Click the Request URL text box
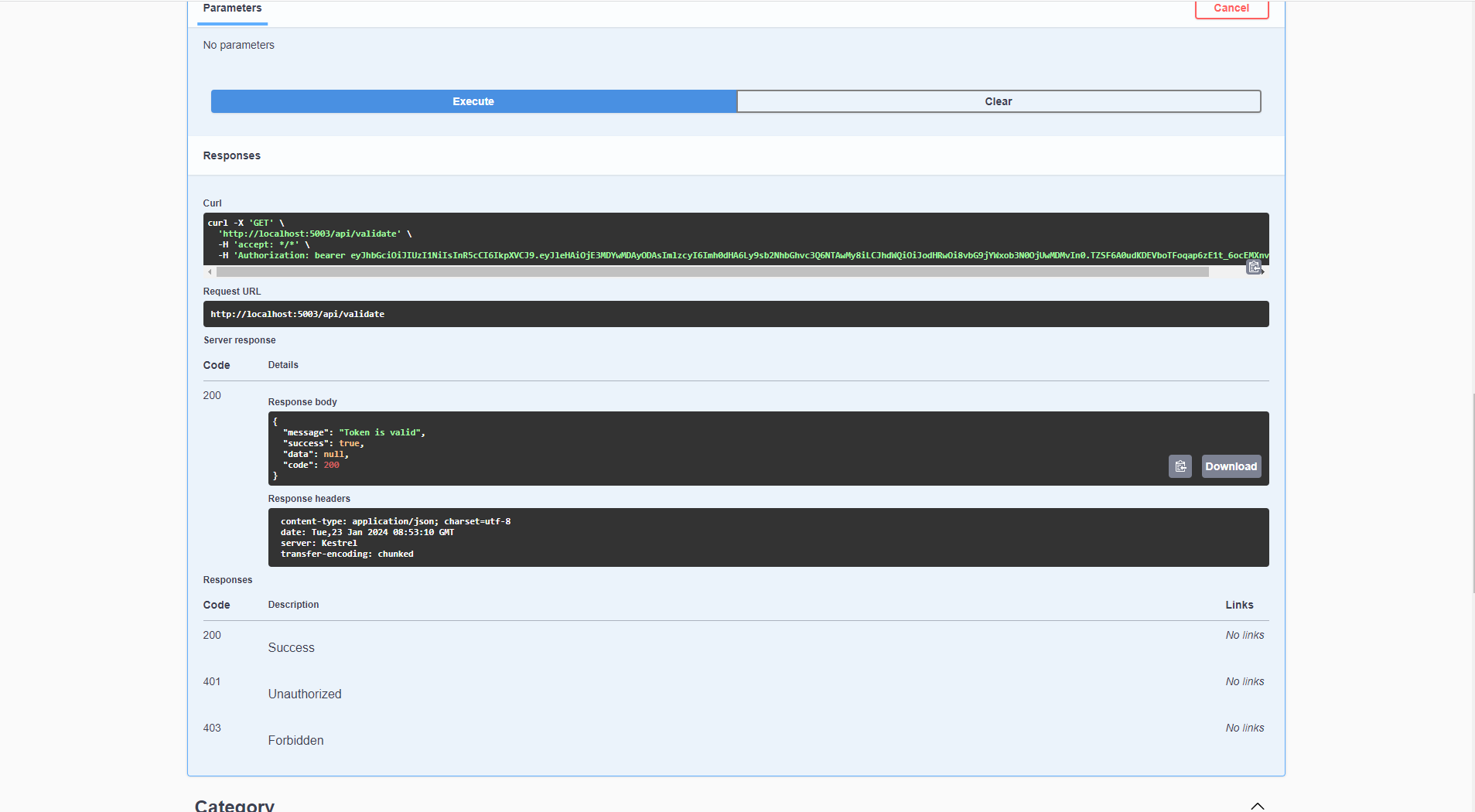The width and height of the screenshot is (1475, 812). click(736, 314)
